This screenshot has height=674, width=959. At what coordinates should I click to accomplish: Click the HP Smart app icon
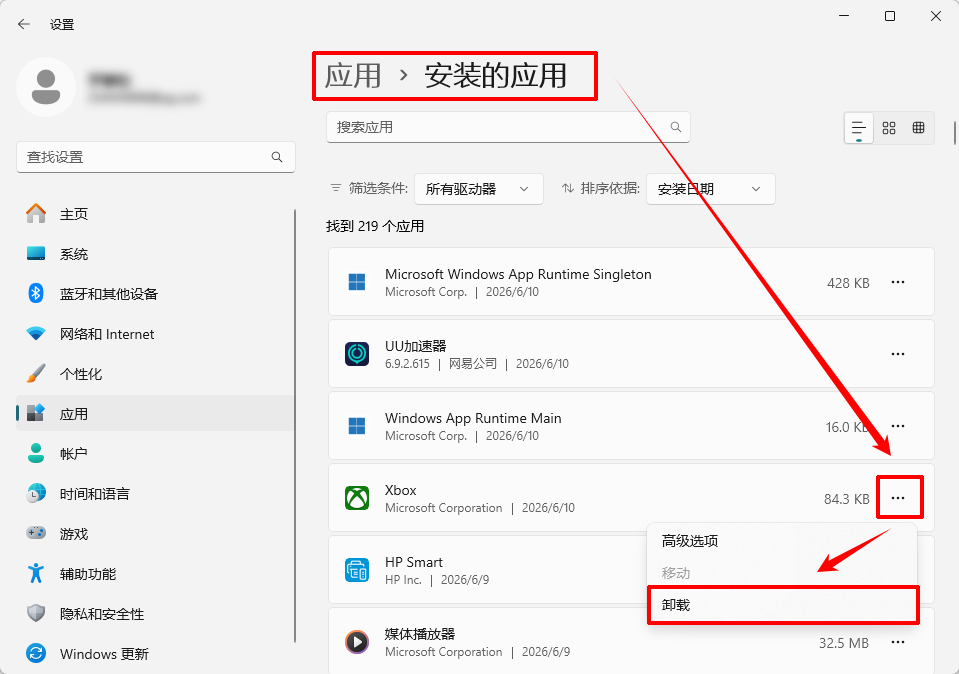(x=357, y=570)
